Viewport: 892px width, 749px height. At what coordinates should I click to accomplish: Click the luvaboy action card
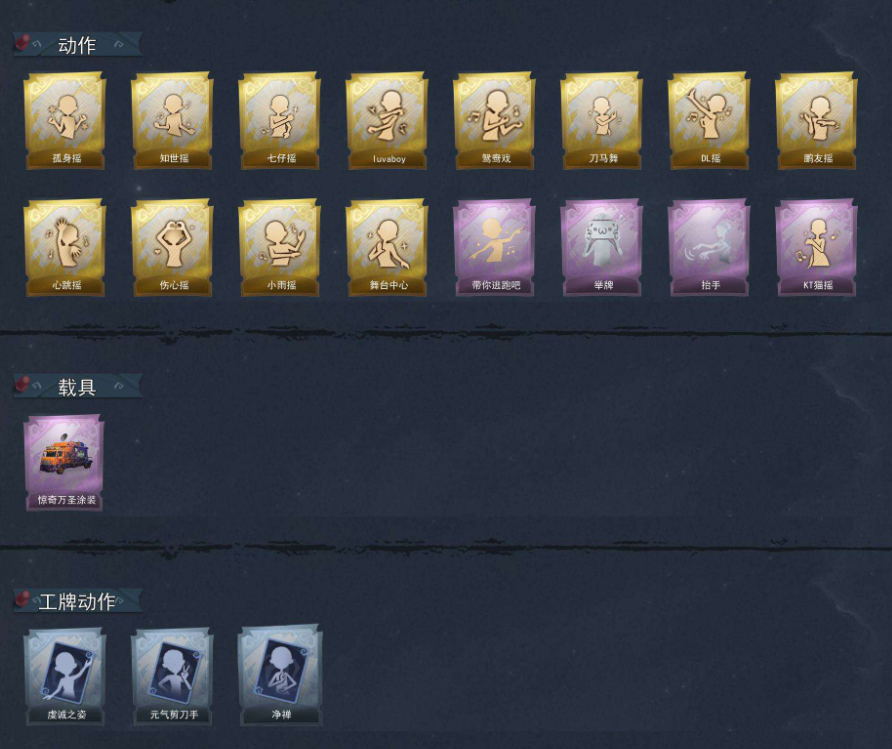tap(387, 121)
